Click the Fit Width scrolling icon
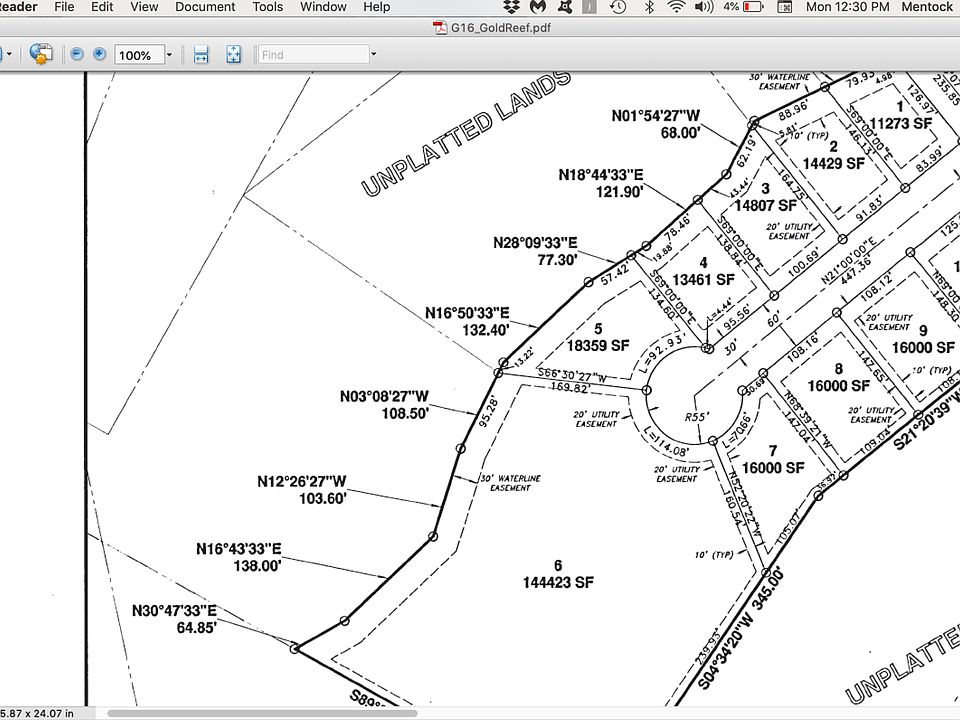This screenshot has height=720, width=960. pyautogui.click(x=201, y=54)
